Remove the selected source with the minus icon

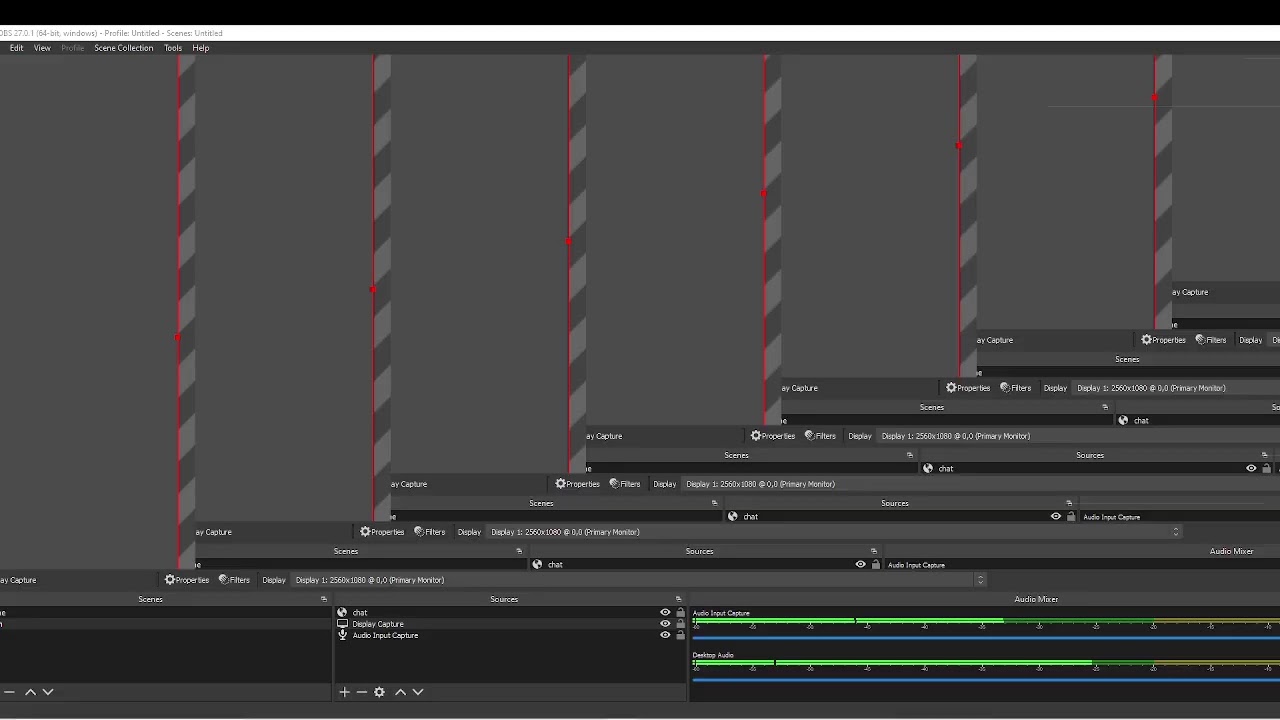(x=362, y=692)
